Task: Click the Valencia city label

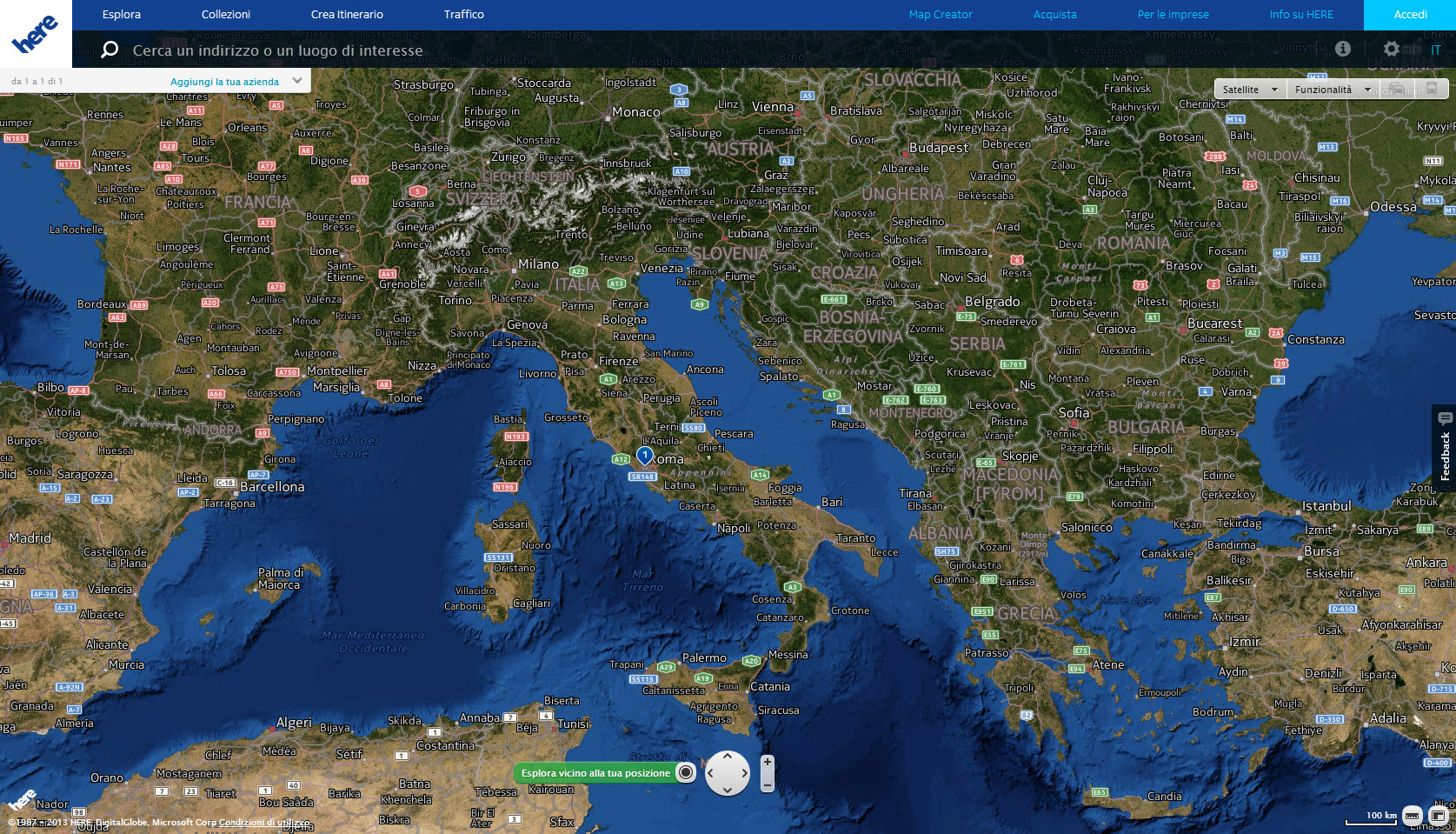Action: [110, 589]
